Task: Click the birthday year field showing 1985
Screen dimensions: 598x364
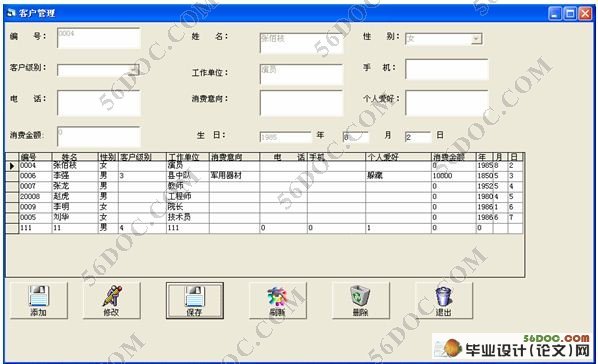Action: coord(285,137)
